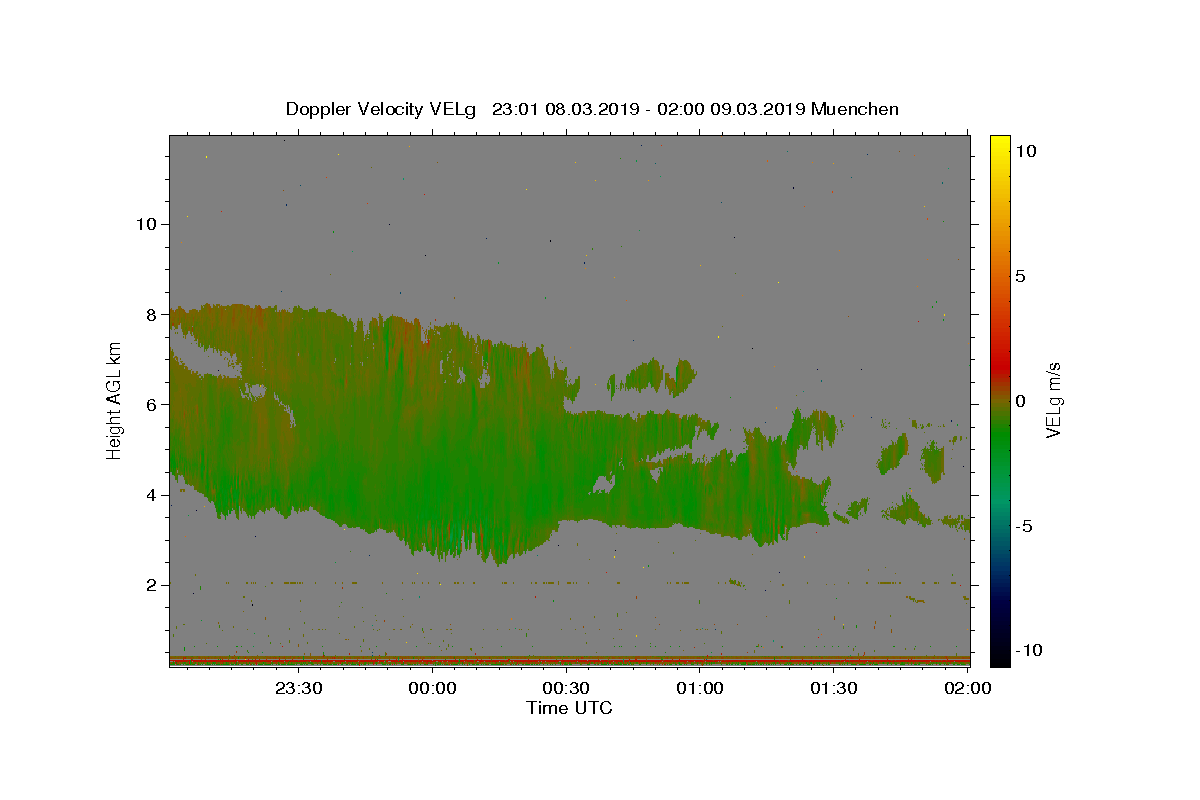
Task: Click the 01:00 time tick label
Action: 700,688
